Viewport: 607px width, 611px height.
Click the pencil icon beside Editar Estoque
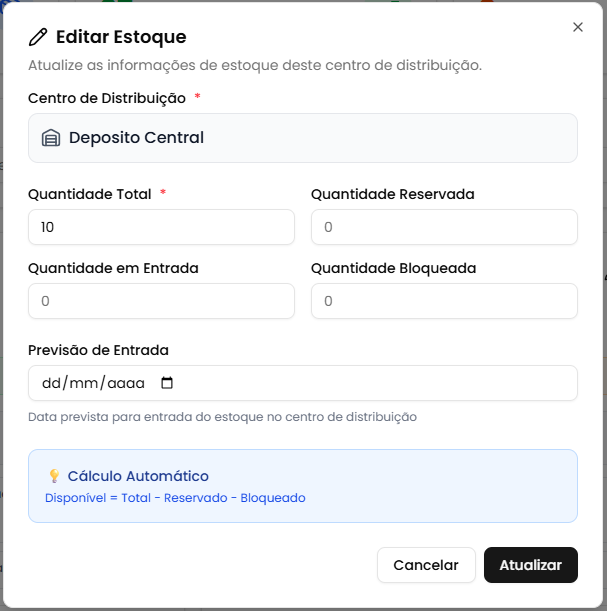click(x=38, y=37)
